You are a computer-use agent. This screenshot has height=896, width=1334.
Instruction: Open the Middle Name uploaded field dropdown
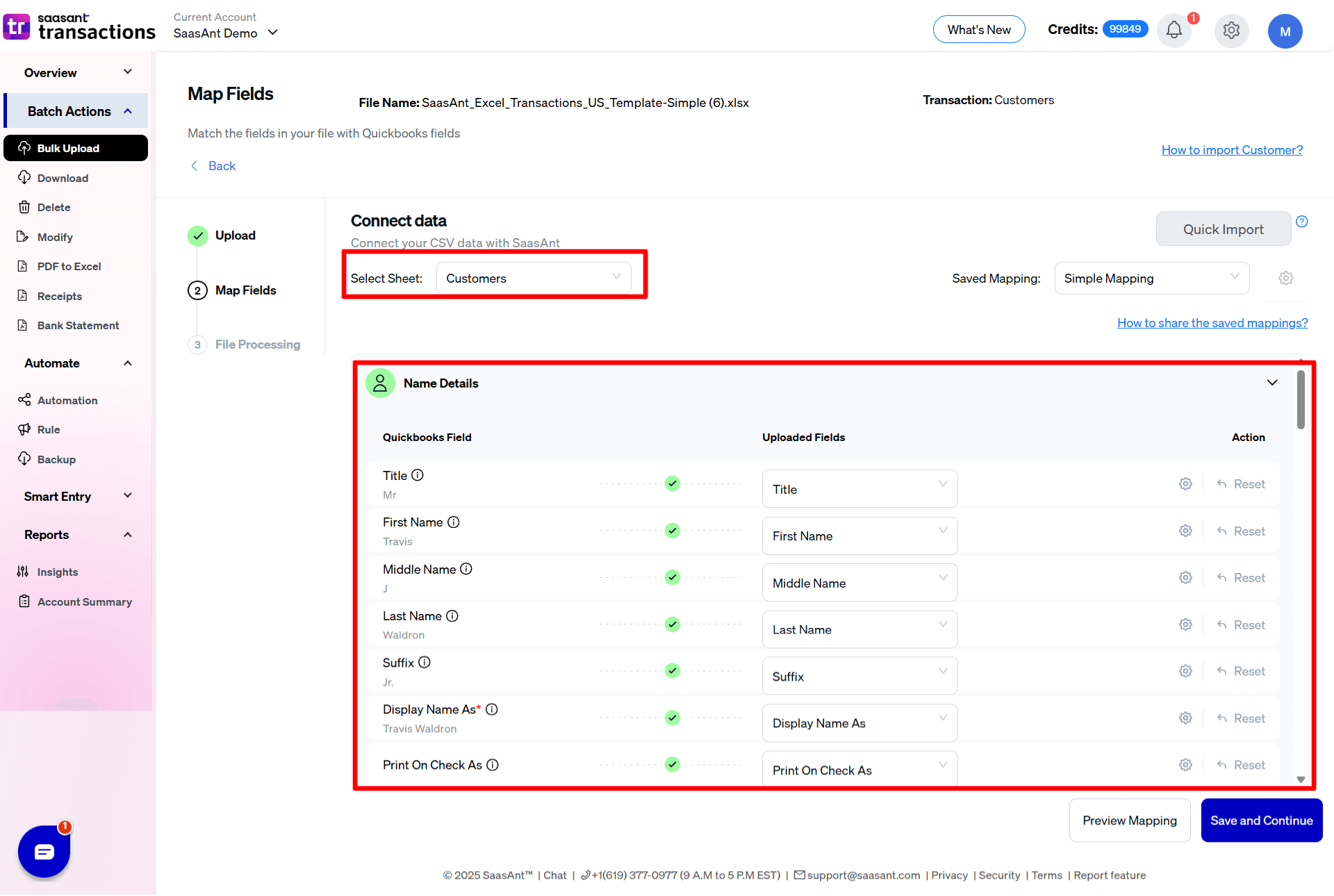click(859, 583)
